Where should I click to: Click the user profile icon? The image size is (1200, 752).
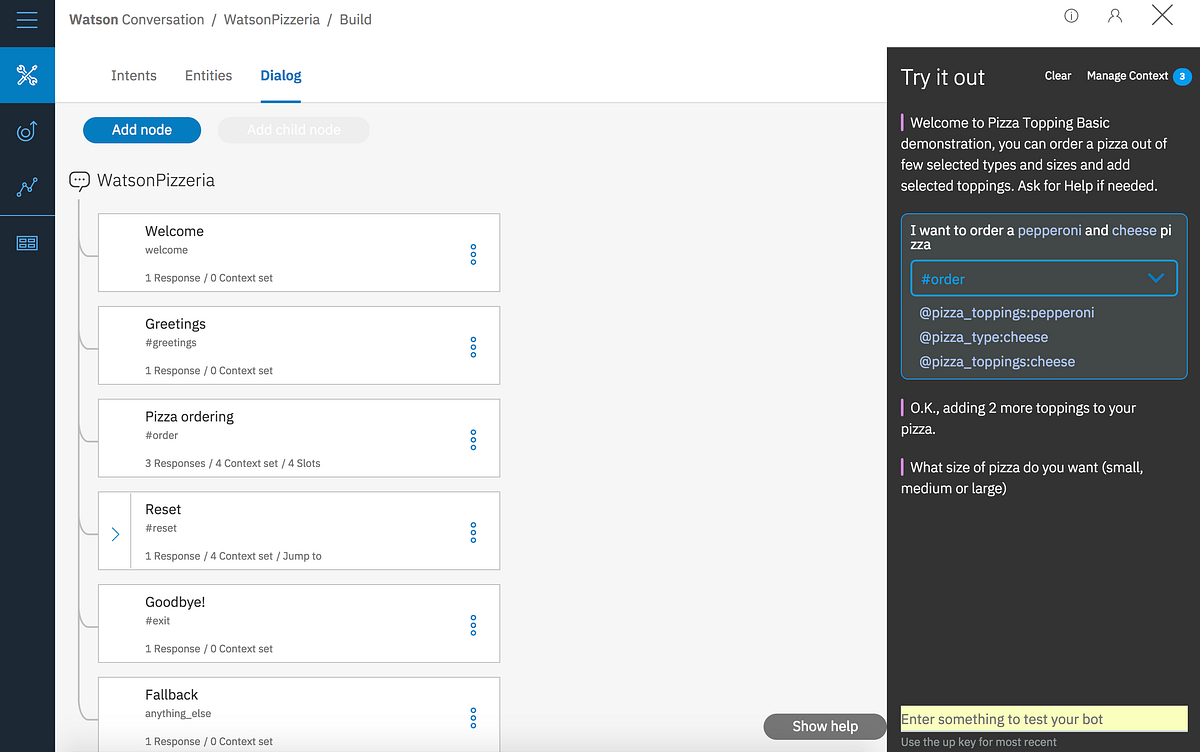click(1114, 16)
